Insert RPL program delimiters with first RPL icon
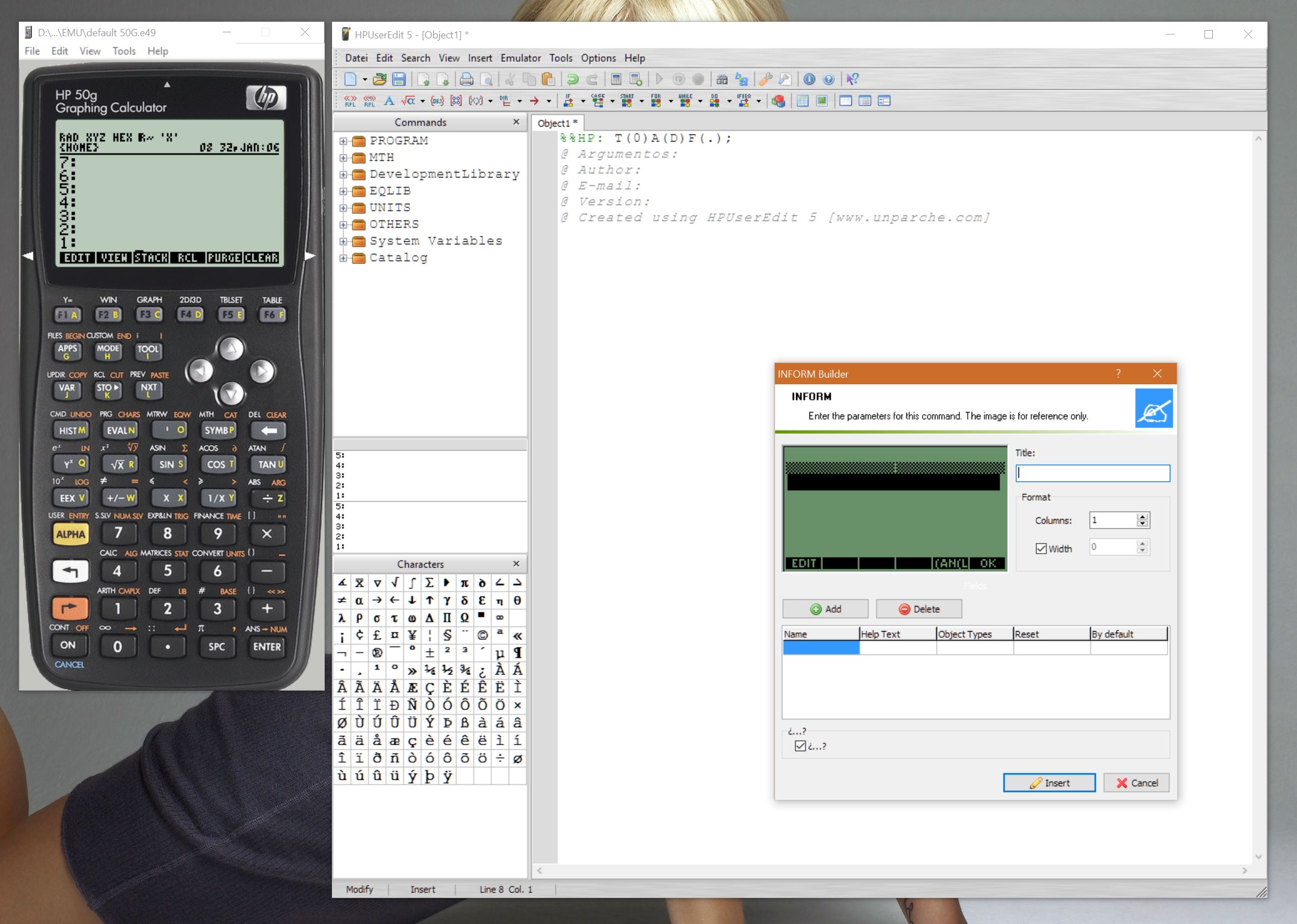 point(350,101)
